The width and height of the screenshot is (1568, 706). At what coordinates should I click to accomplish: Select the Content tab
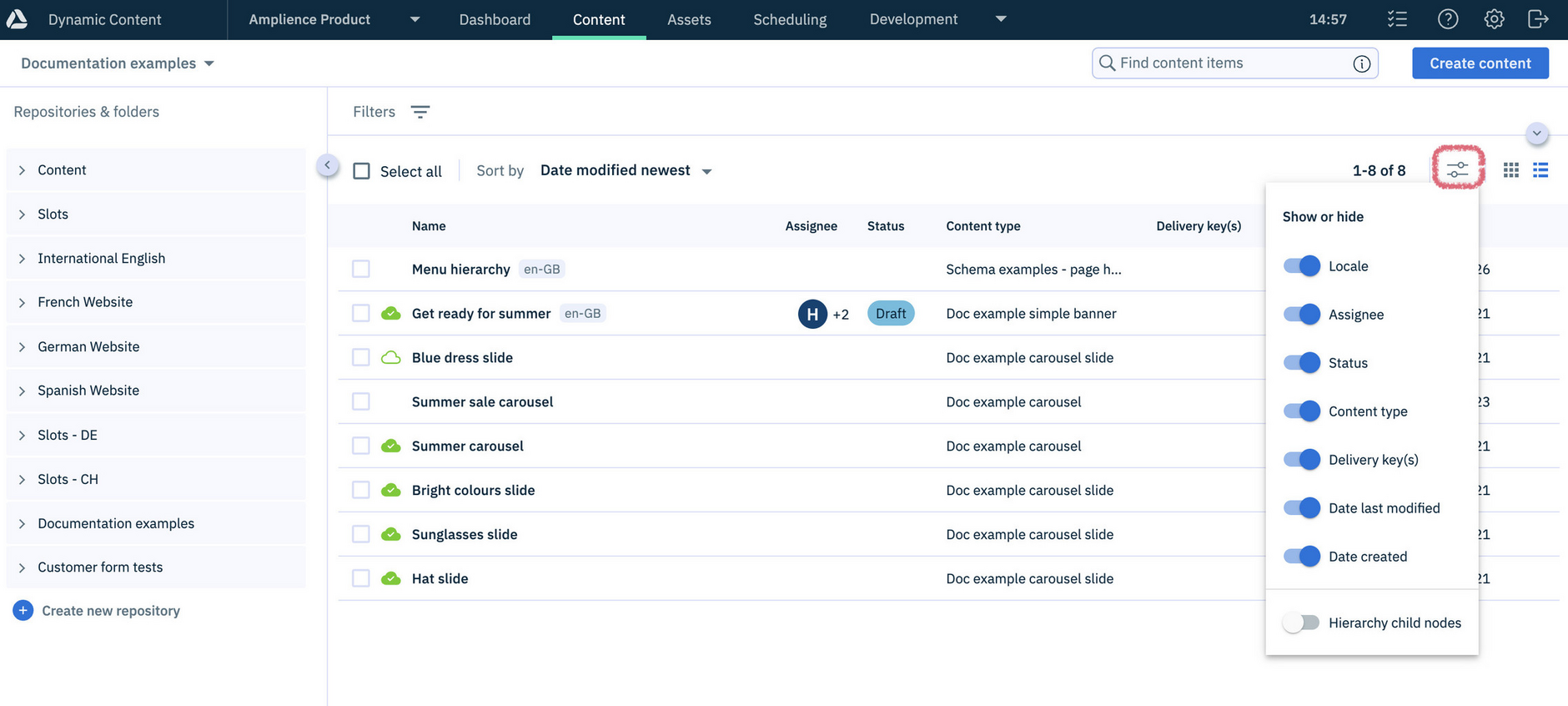[x=599, y=19]
